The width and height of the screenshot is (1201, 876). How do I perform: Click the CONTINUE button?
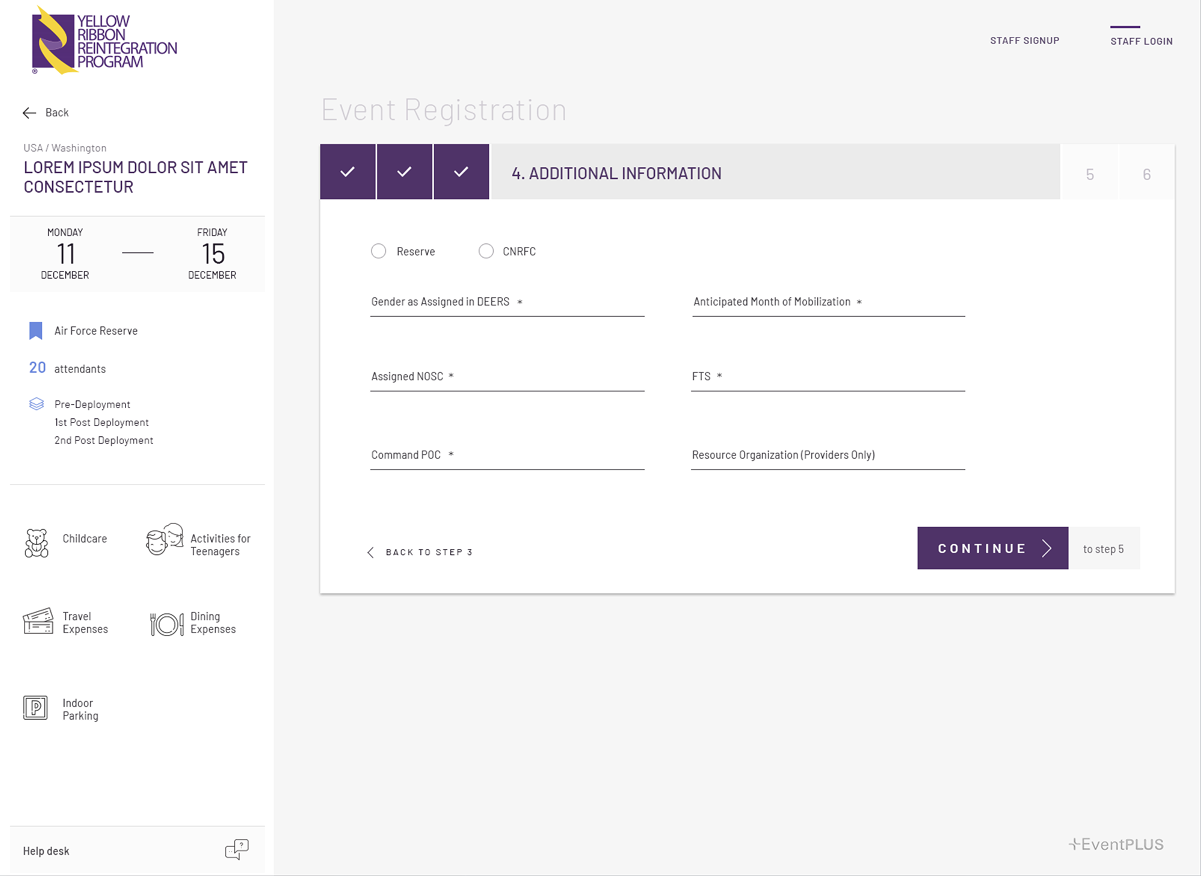point(993,548)
